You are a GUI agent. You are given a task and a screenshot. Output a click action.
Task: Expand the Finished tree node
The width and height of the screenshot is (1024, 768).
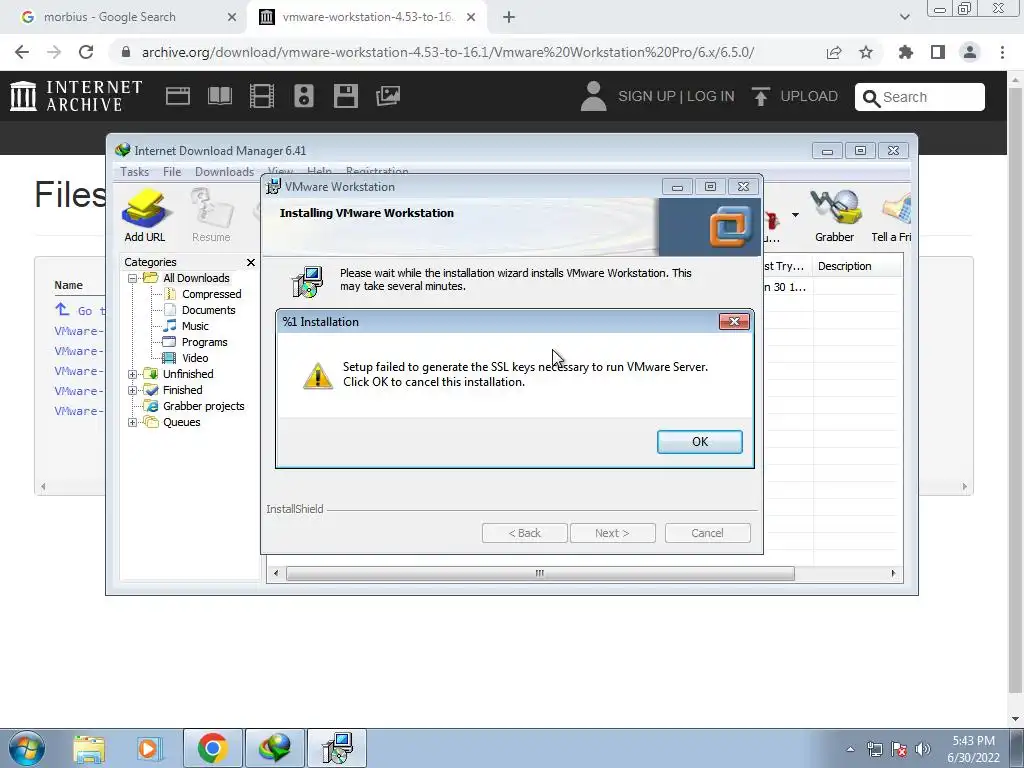click(133, 391)
